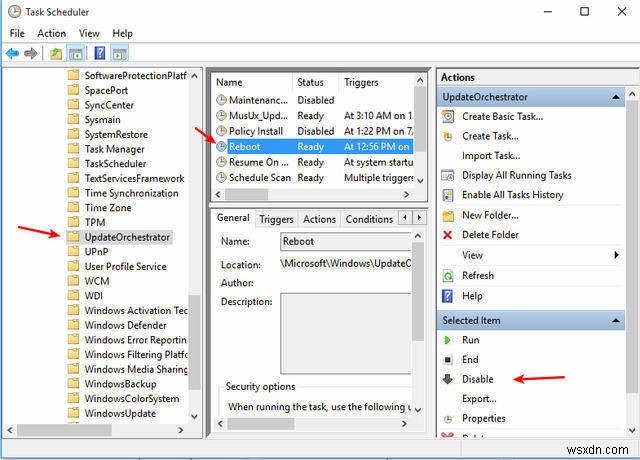The image size is (640, 460).
Task: Click the Task Scheduler title bar clock icon
Action: (15, 11)
